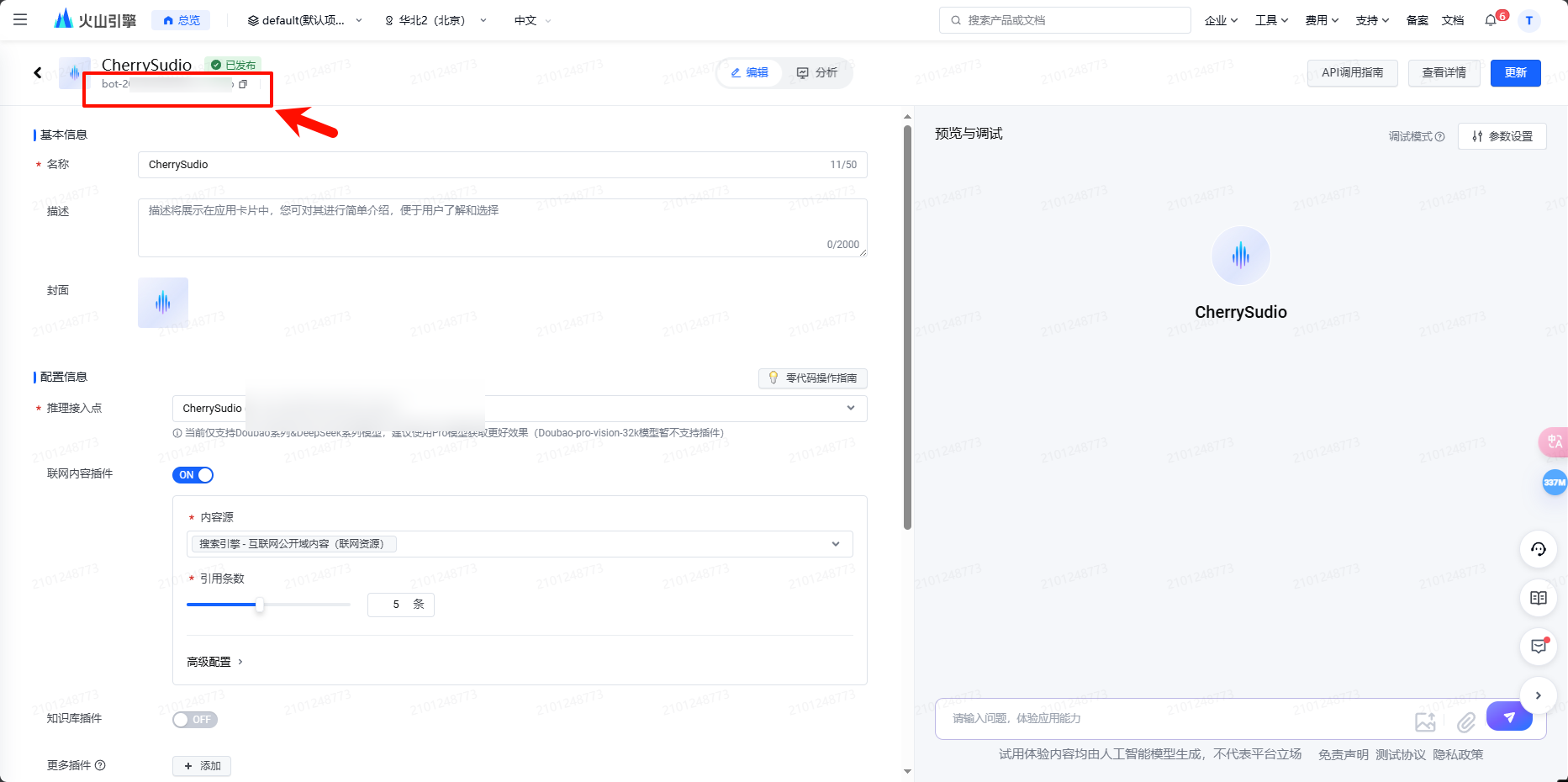Open the 费用 menu
This screenshot has width=1568, height=782.
click(1322, 20)
